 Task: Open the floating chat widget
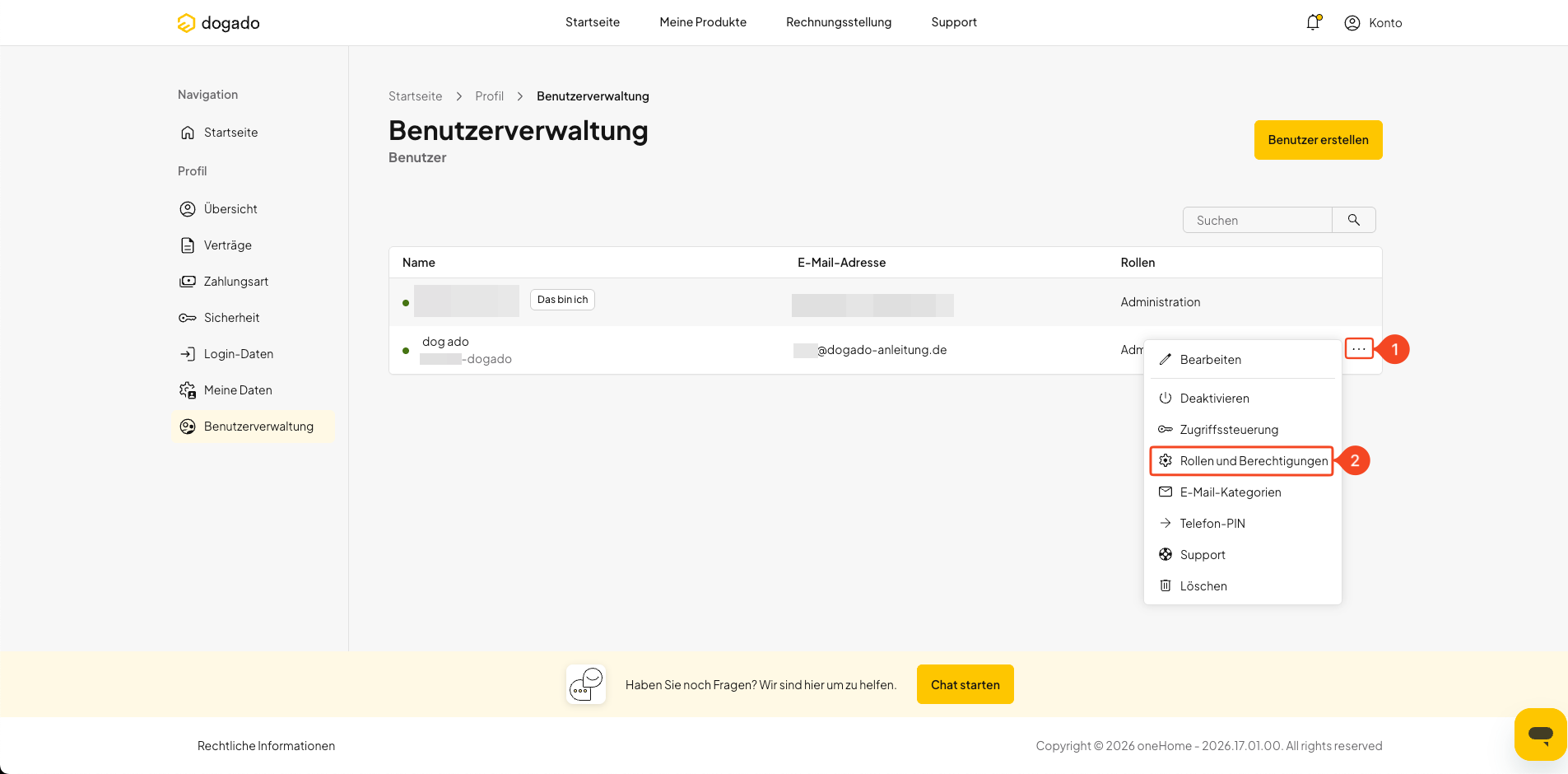click(x=1540, y=734)
